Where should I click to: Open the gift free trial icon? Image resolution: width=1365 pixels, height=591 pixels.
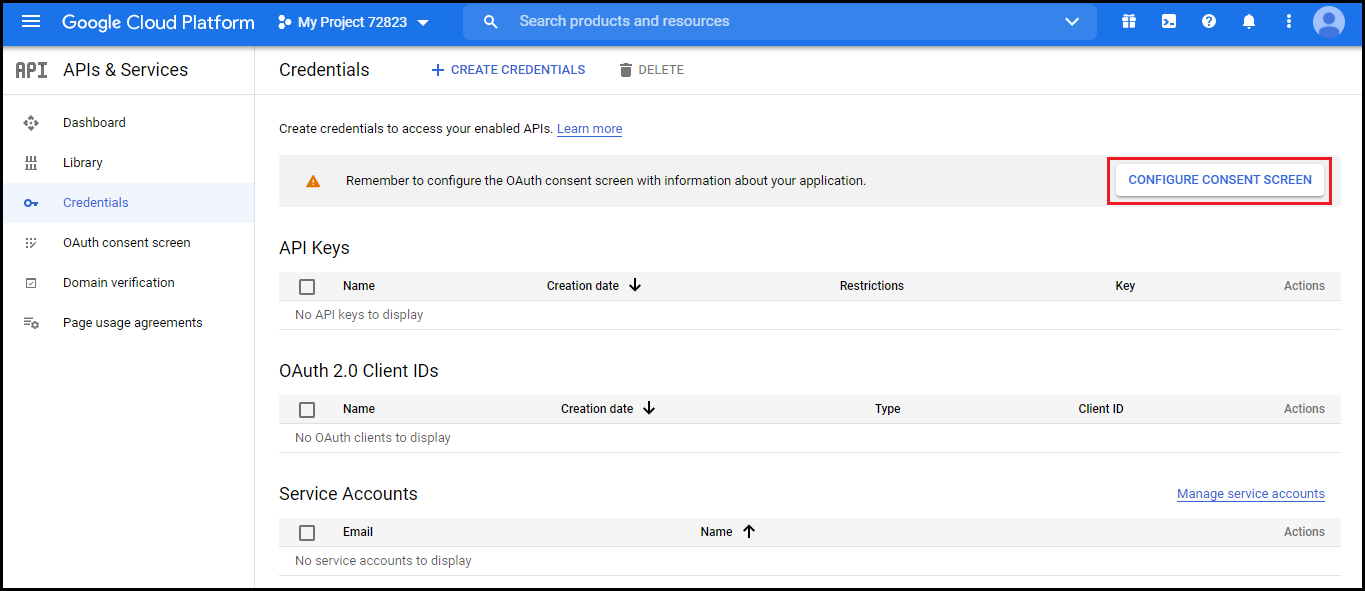[1129, 22]
